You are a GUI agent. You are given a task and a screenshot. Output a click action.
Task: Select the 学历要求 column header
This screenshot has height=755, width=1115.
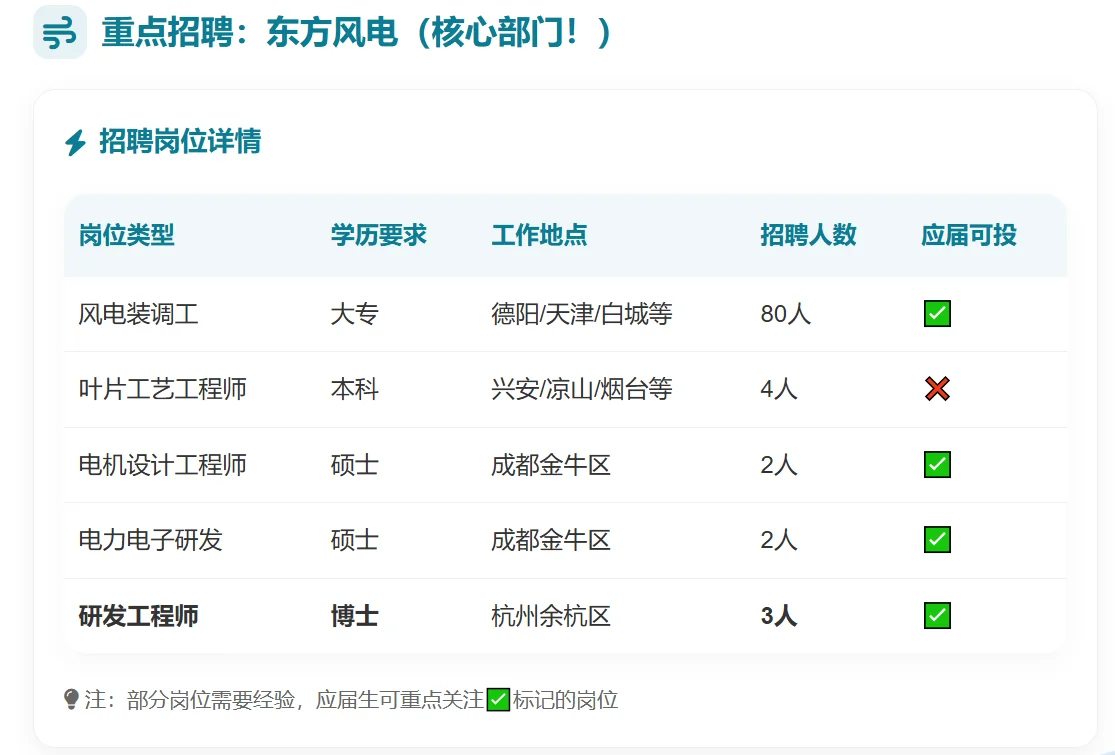pos(378,235)
